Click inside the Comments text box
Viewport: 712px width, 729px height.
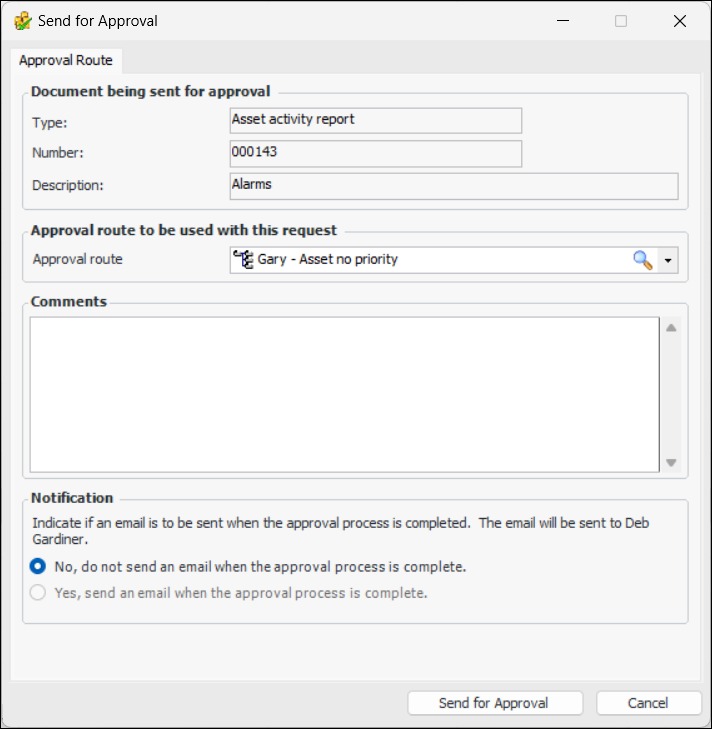(x=343, y=393)
